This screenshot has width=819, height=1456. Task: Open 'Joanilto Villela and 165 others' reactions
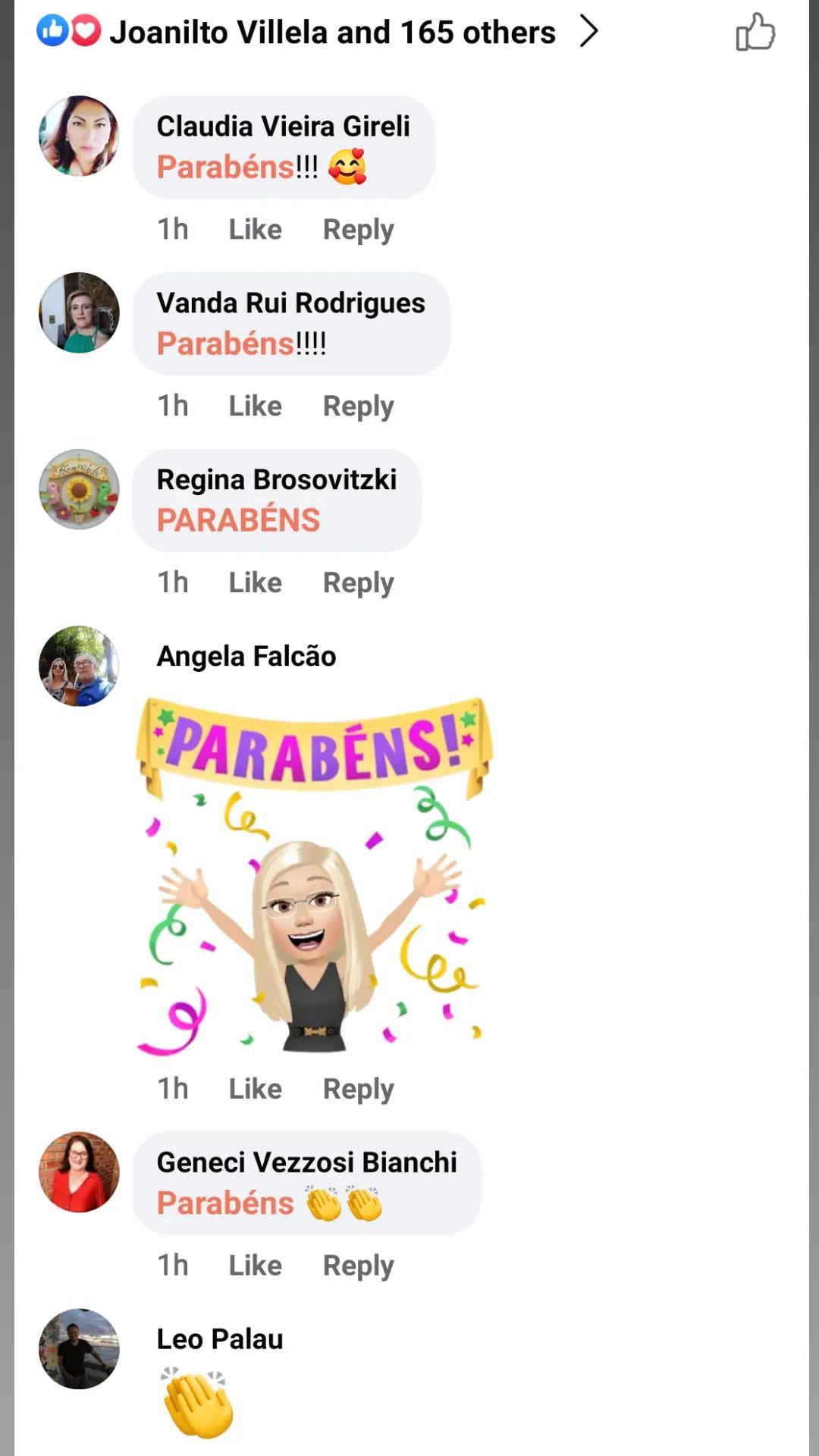(x=333, y=32)
